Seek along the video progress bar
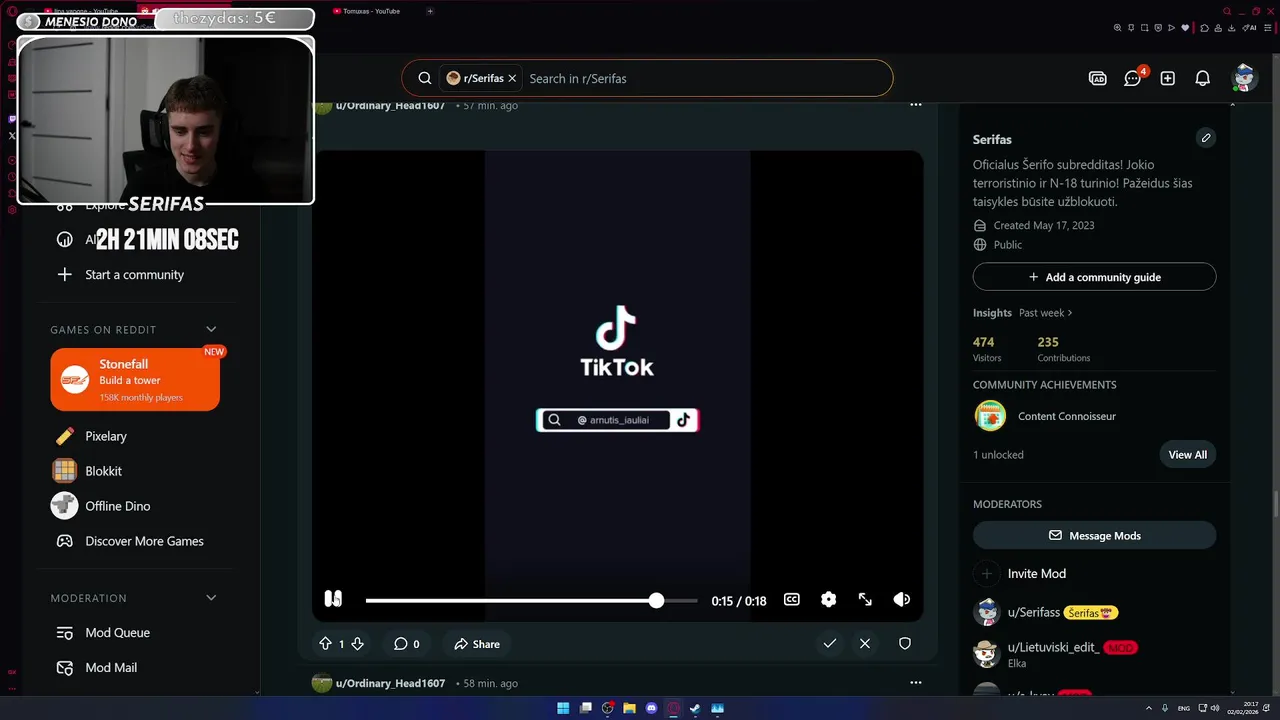The height and width of the screenshot is (720, 1280). click(x=531, y=600)
